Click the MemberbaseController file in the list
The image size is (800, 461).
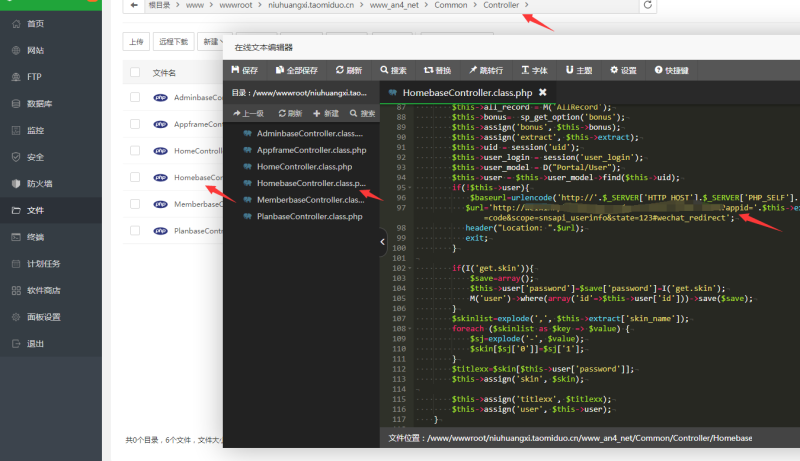198,204
